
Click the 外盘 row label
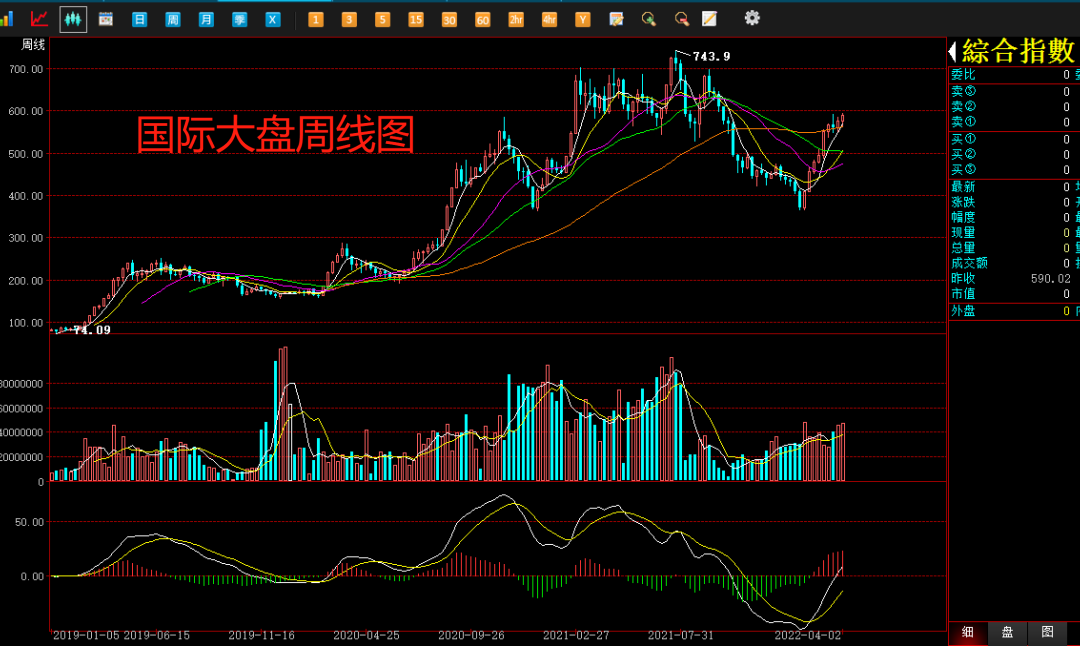click(963, 311)
